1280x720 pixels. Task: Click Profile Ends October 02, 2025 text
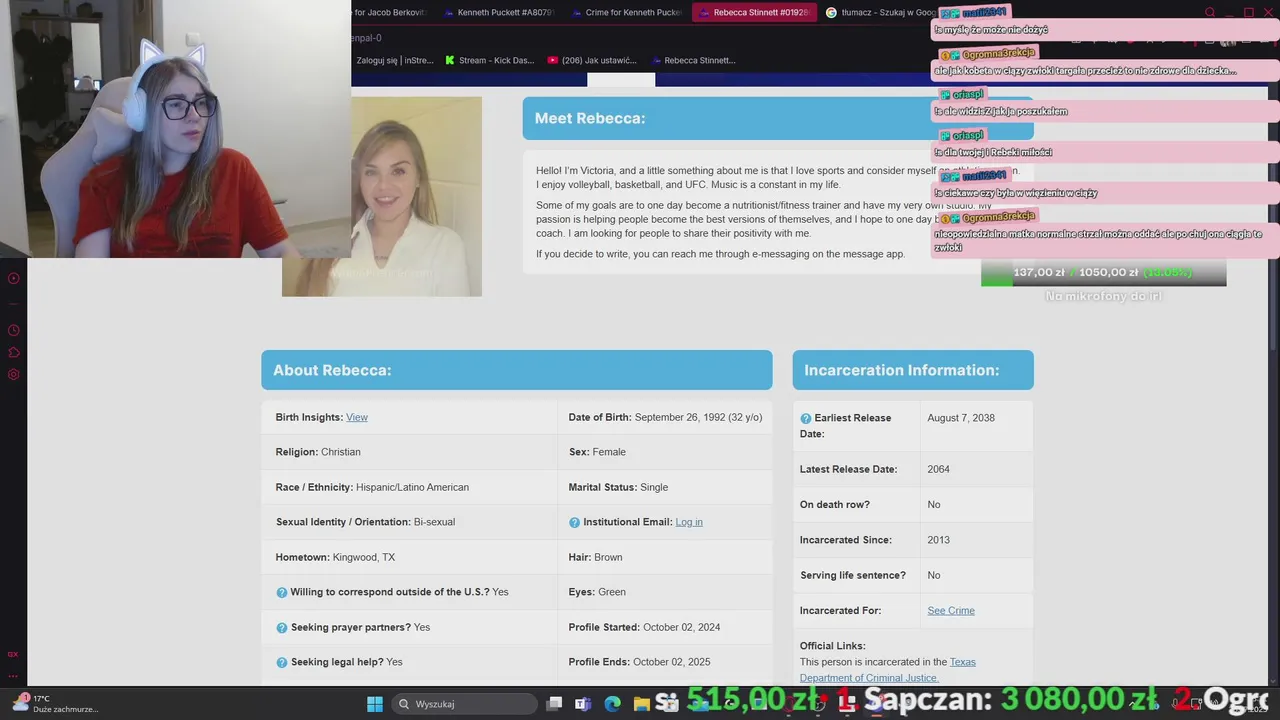click(x=639, y=662)
